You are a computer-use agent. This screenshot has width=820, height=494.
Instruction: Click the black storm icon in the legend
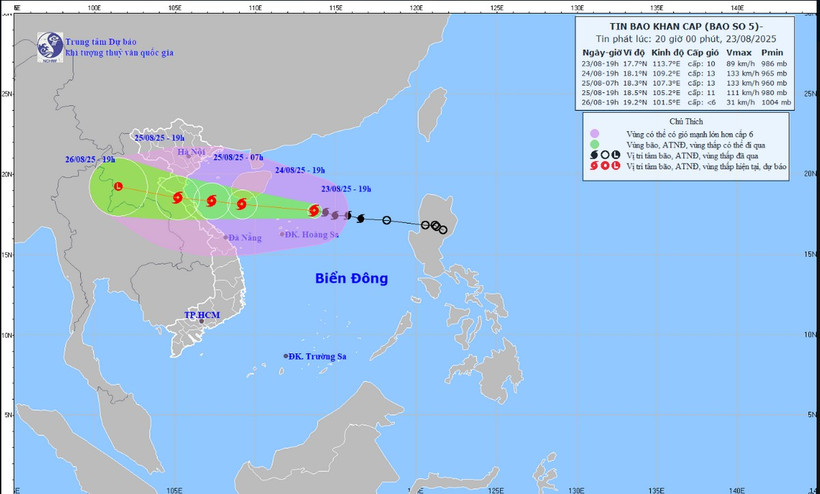tap(593, 155)
